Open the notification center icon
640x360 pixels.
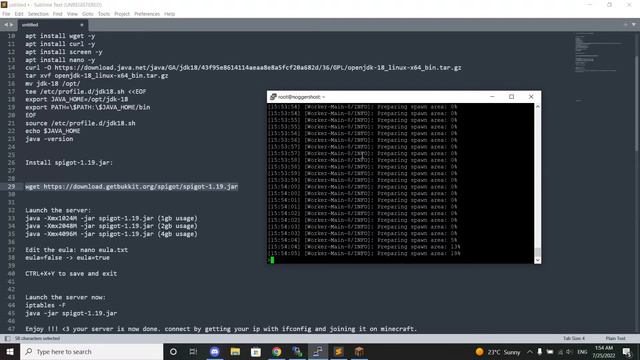627,351
